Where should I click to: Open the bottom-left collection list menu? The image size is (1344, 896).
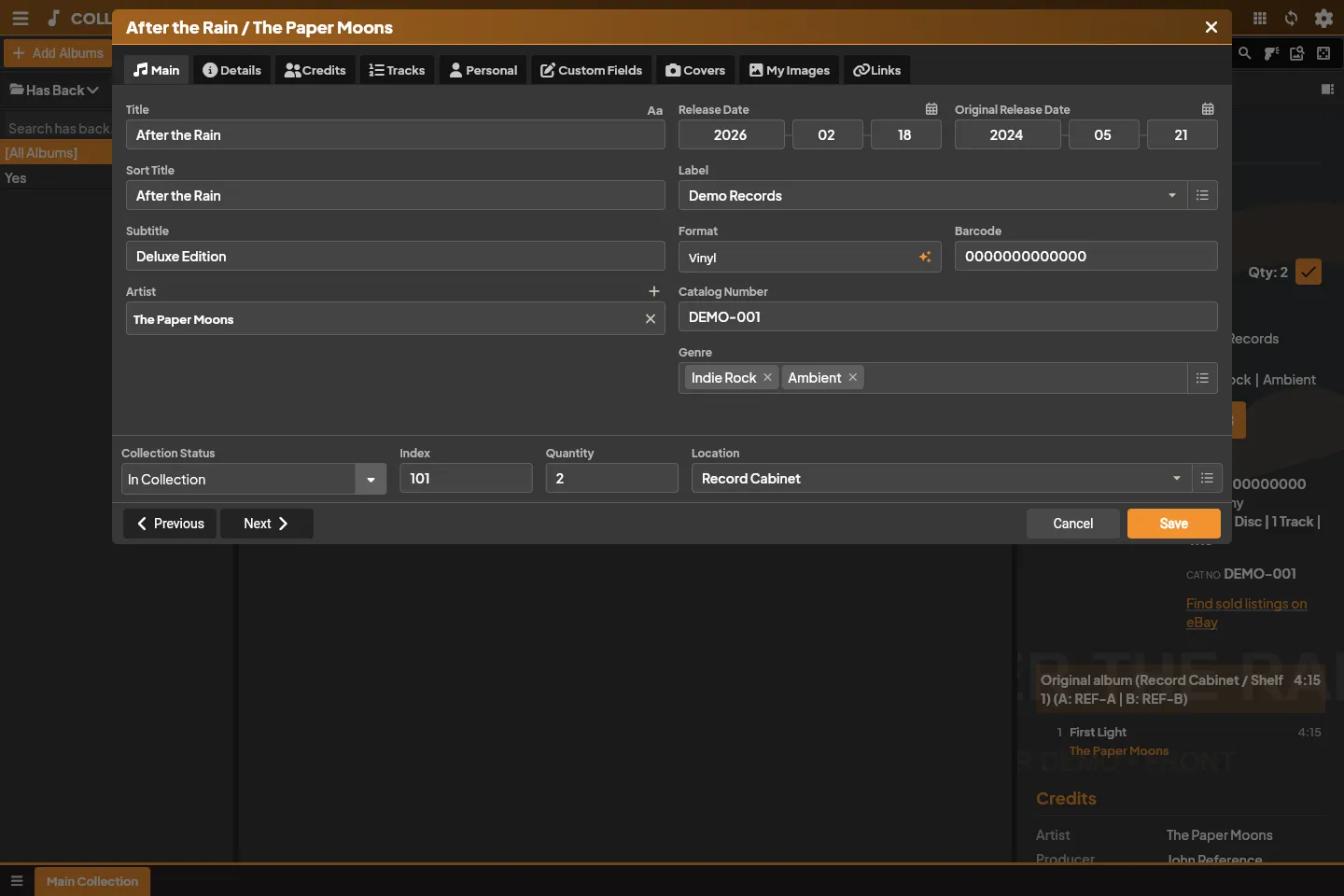17,881
